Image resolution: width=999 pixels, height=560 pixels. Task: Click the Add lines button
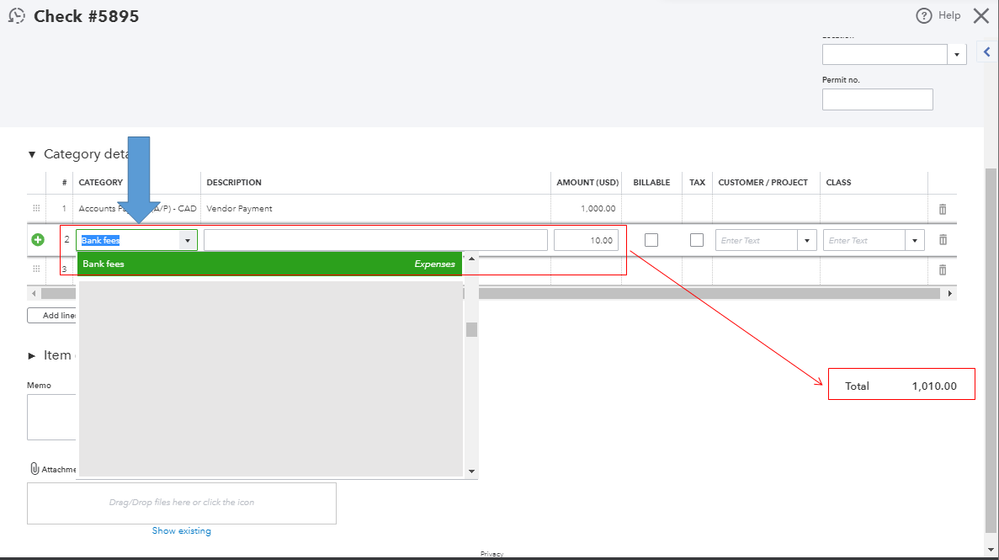click(52, 315)
